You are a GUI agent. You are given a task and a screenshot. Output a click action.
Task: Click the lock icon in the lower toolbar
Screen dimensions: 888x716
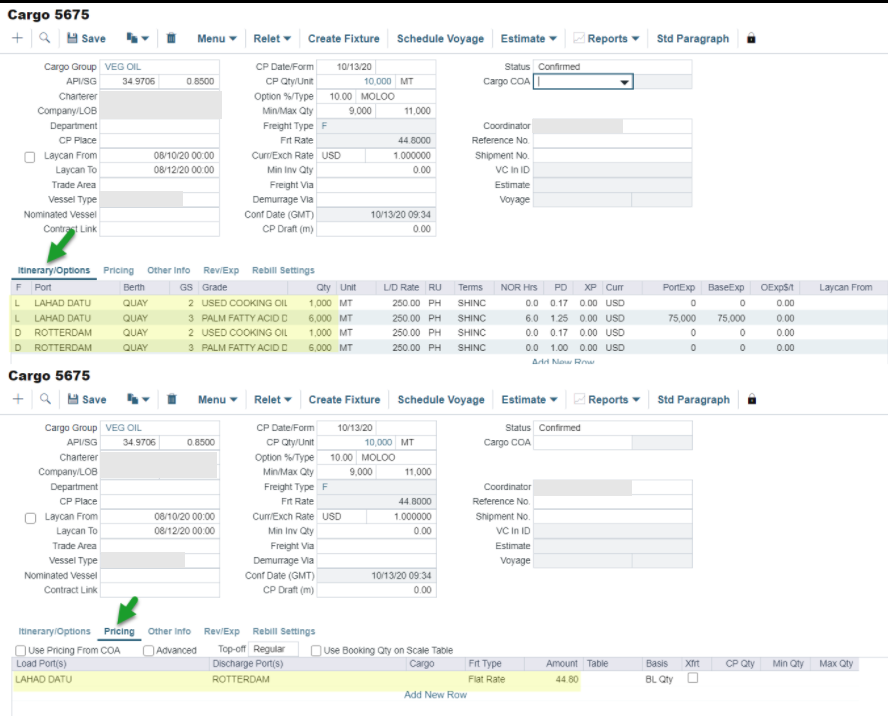pos(752,399)
